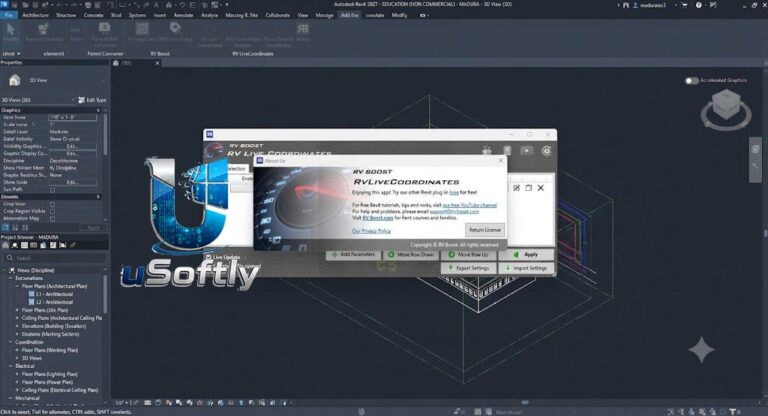Viewport: 768px width, 416px height.
Task: Click the Return License button
Action: (484, 230)
